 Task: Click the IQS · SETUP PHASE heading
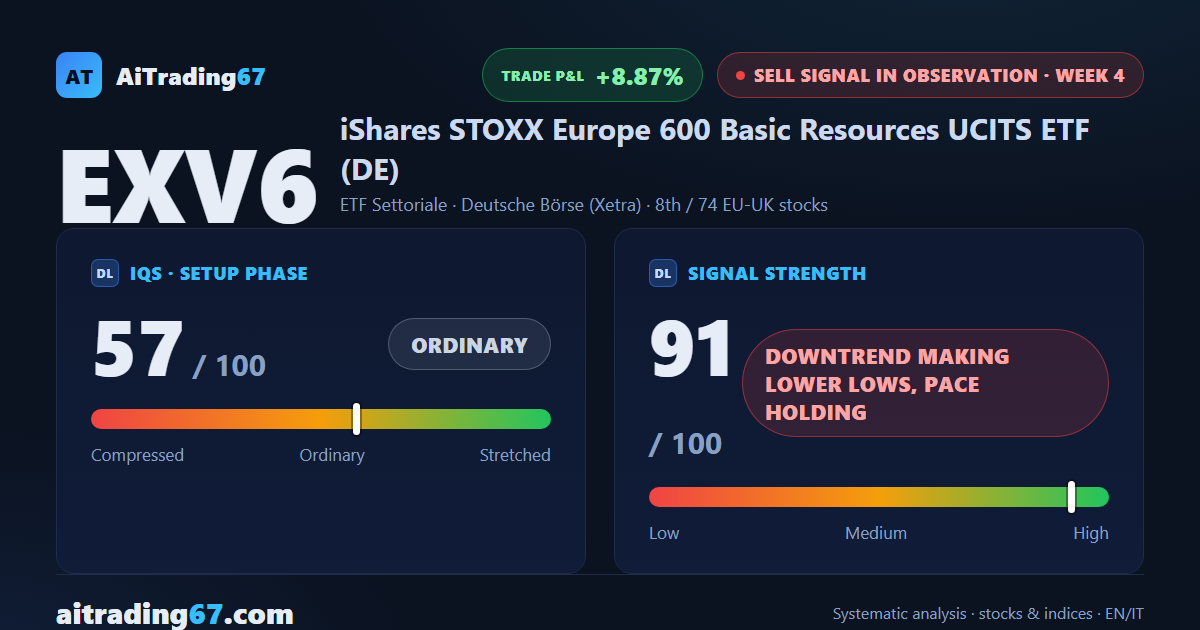tap(219, 273)
